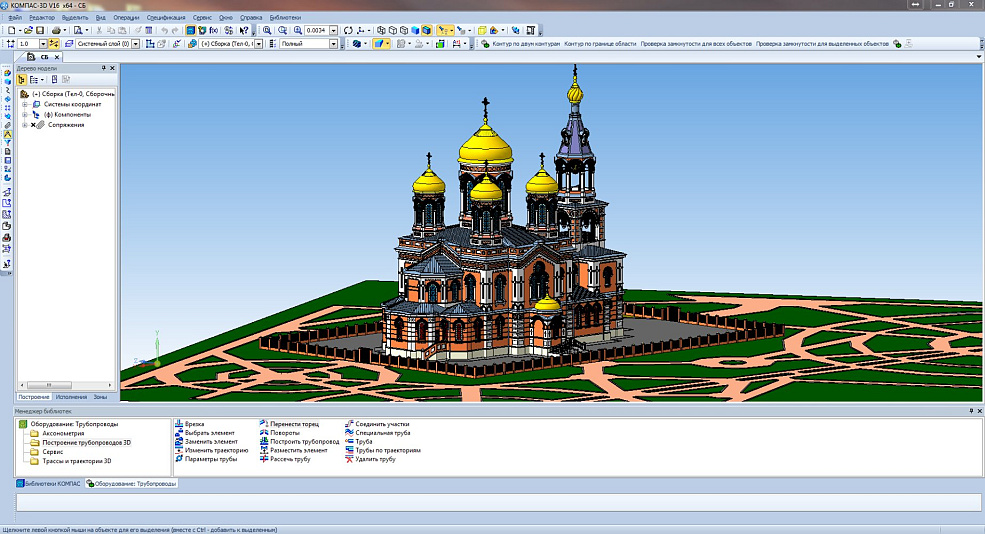Click the Save document icon

[41, 31]
